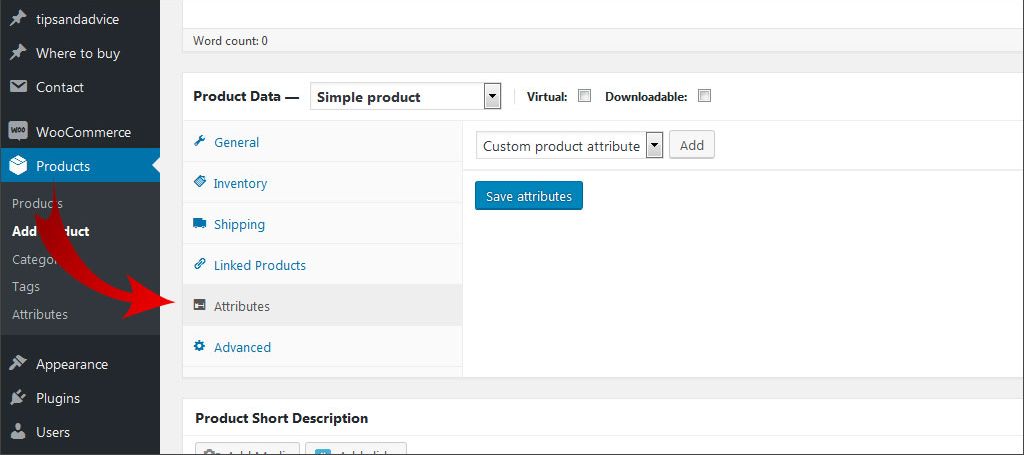
Task: Click the Products box icon in sidebar
Action: pyautogui.click(x=18, y=166)
